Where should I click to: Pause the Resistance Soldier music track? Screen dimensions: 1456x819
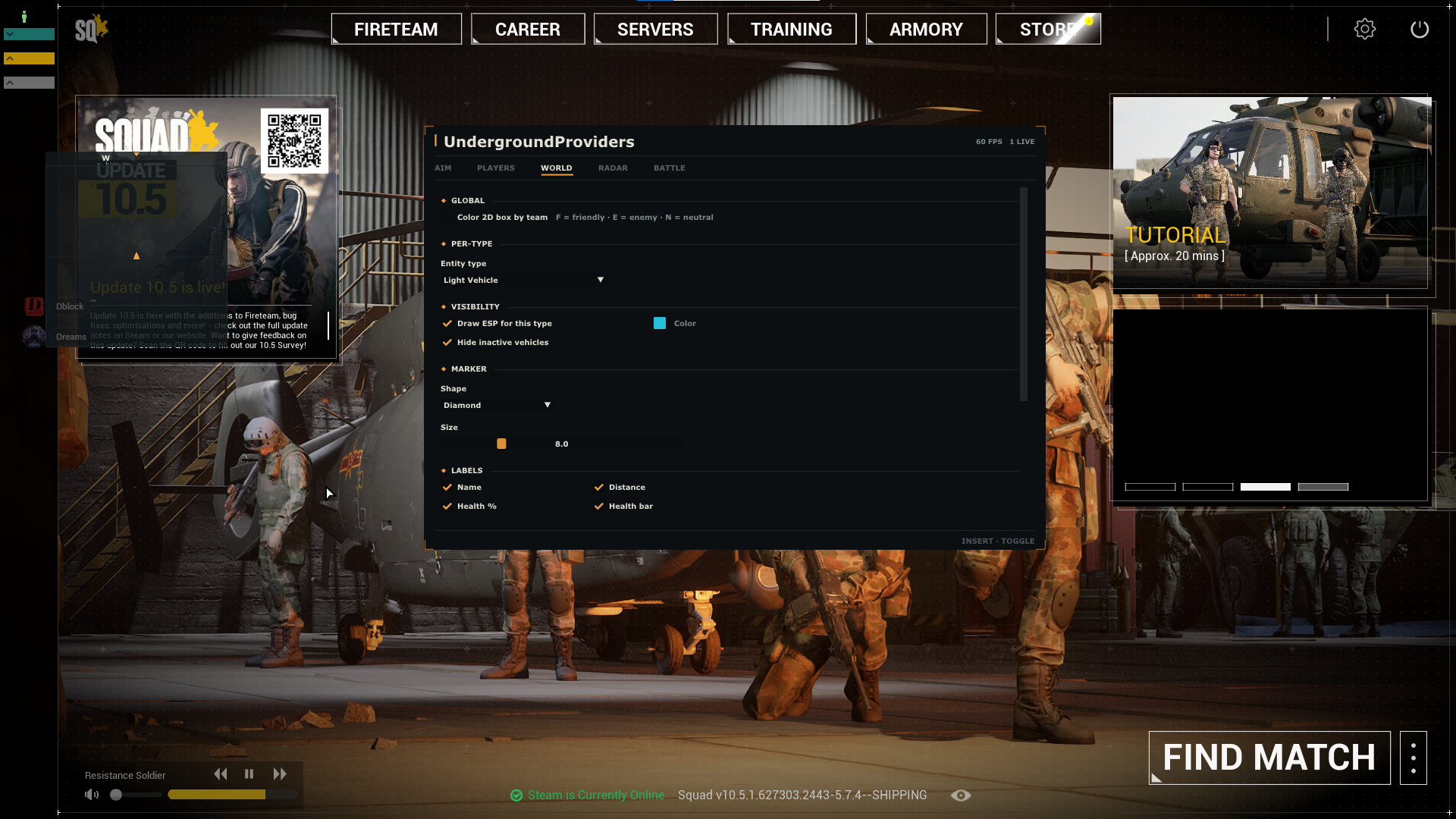pyautogui.click(x=249, y=774)
